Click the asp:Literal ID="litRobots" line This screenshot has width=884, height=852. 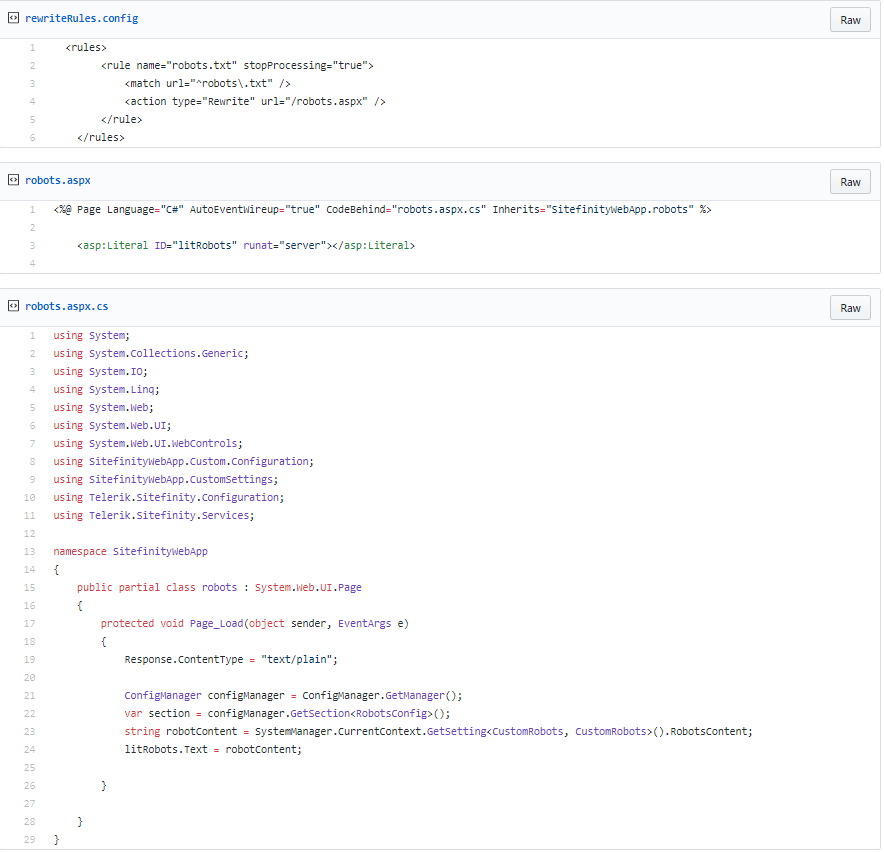[246, 245]
